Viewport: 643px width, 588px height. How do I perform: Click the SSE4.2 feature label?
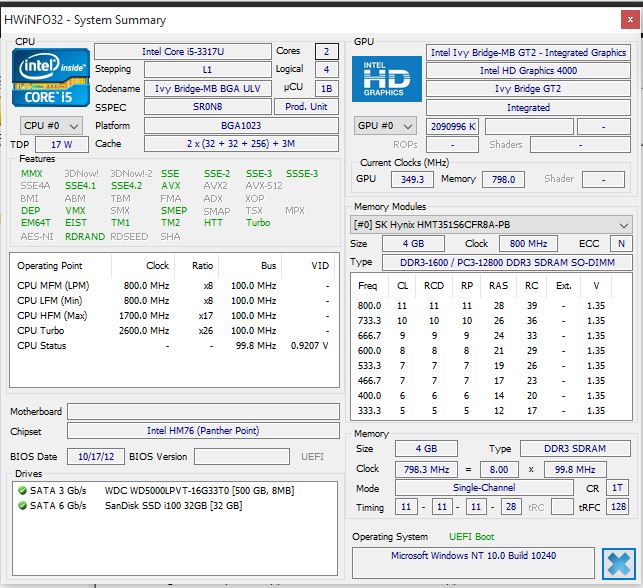[x=126, y=186]
